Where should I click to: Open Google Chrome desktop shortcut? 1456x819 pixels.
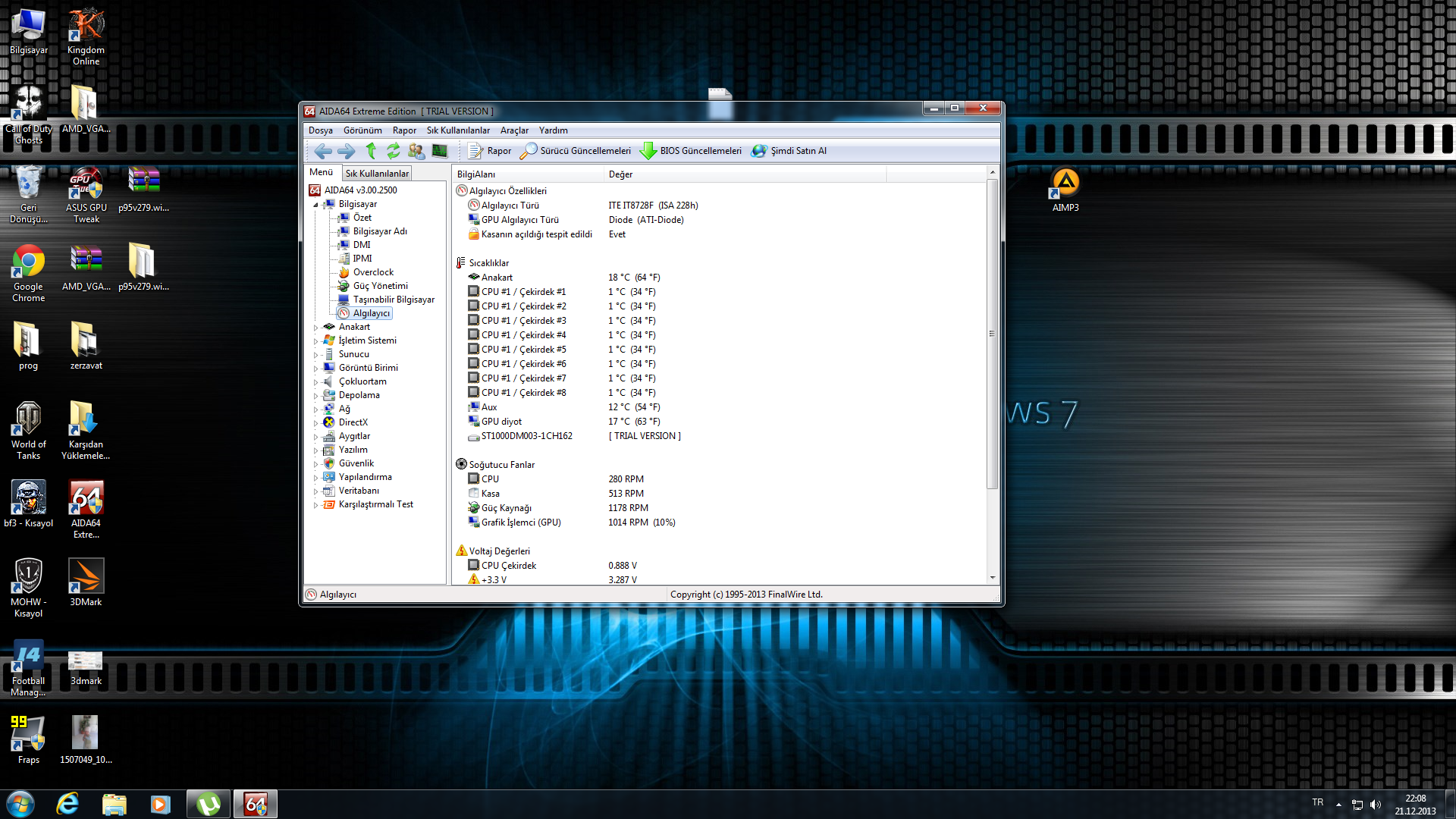click(29, 273)
